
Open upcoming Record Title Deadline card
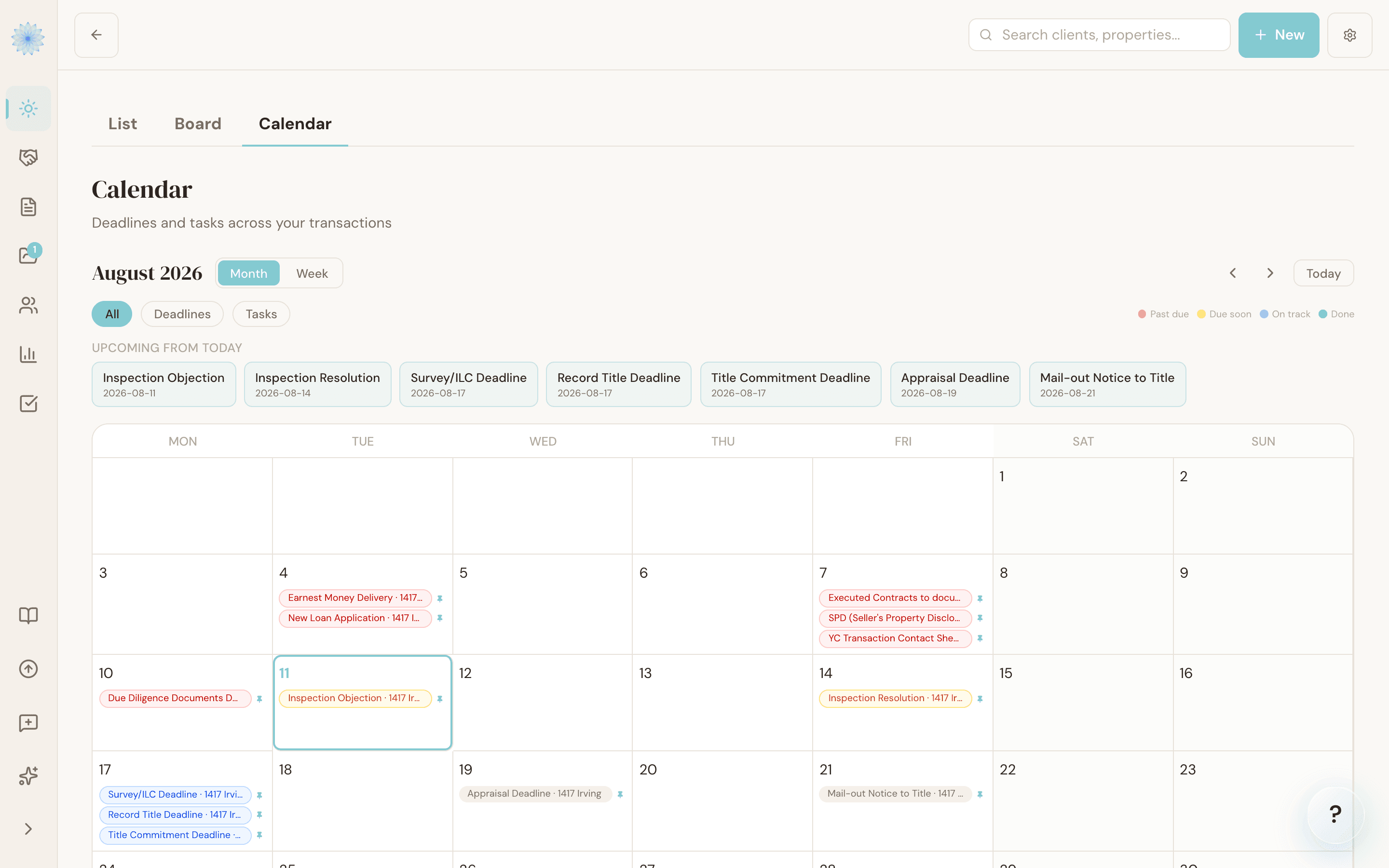[619, 384]
